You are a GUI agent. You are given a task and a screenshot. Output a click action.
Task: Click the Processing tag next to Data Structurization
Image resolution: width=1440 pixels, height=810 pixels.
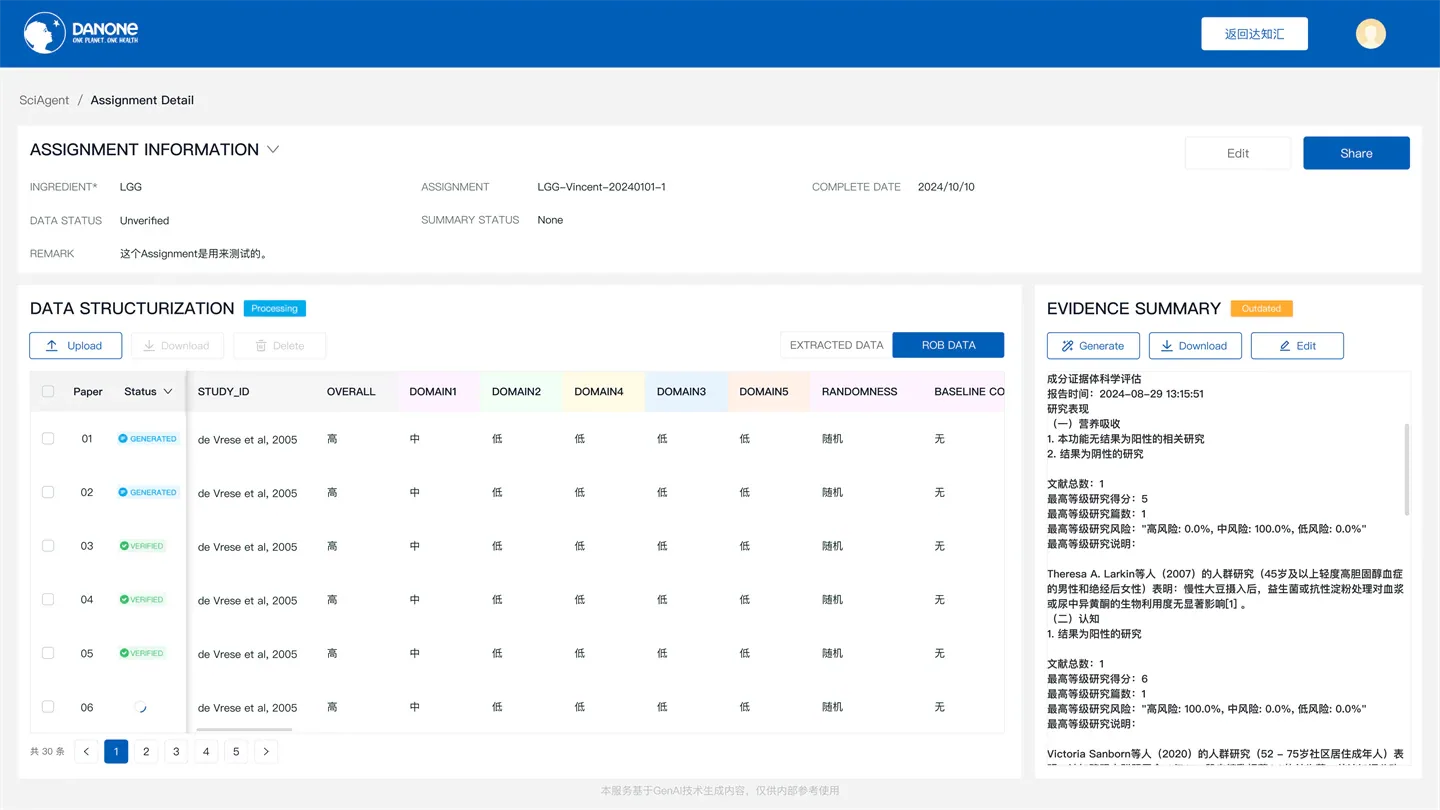(x=274, y=308)
